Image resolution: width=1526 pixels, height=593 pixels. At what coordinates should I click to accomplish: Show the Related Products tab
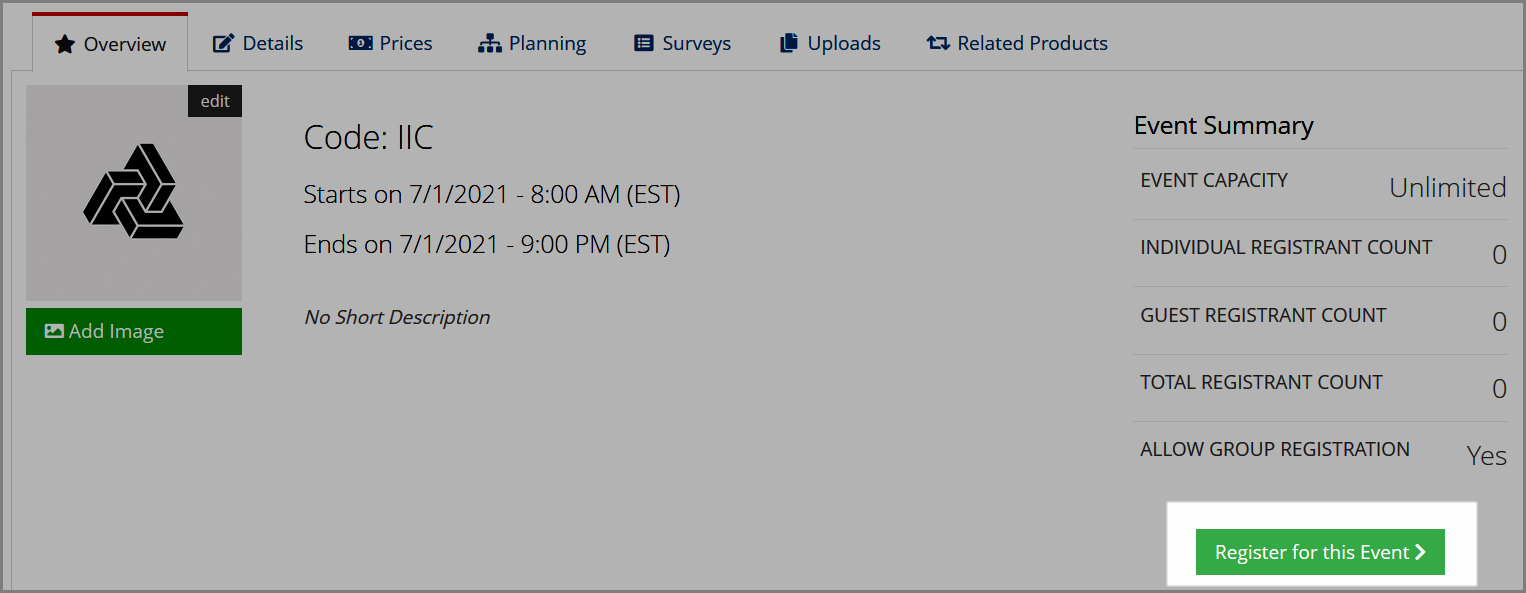click(1017, 43)
